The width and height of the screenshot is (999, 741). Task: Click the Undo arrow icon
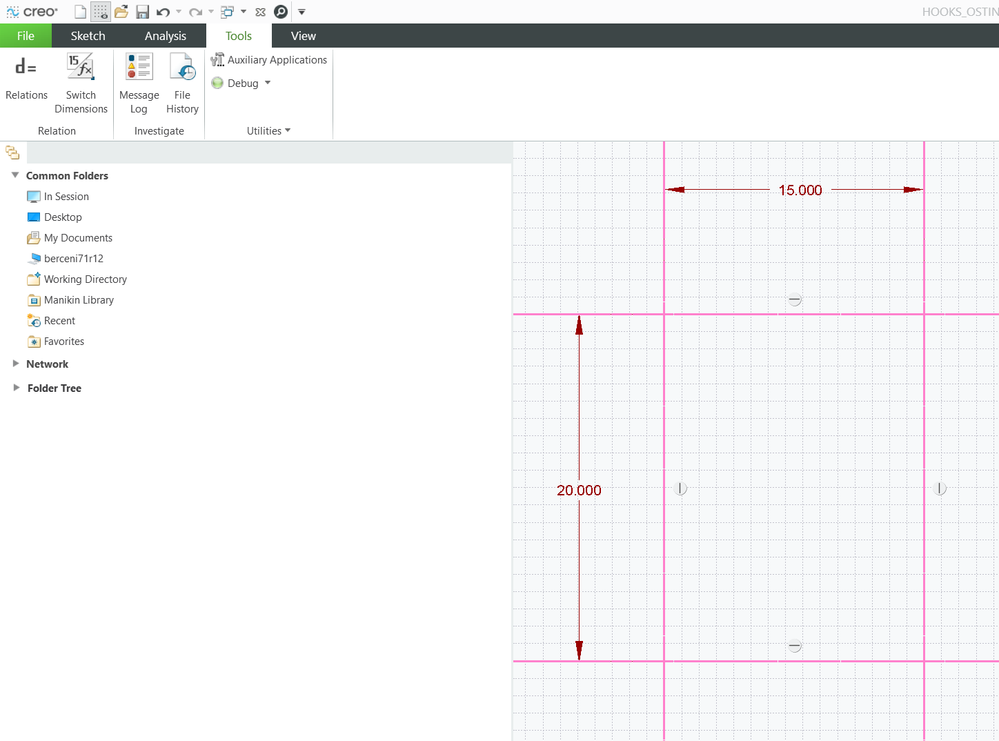[x=163, y=12]
